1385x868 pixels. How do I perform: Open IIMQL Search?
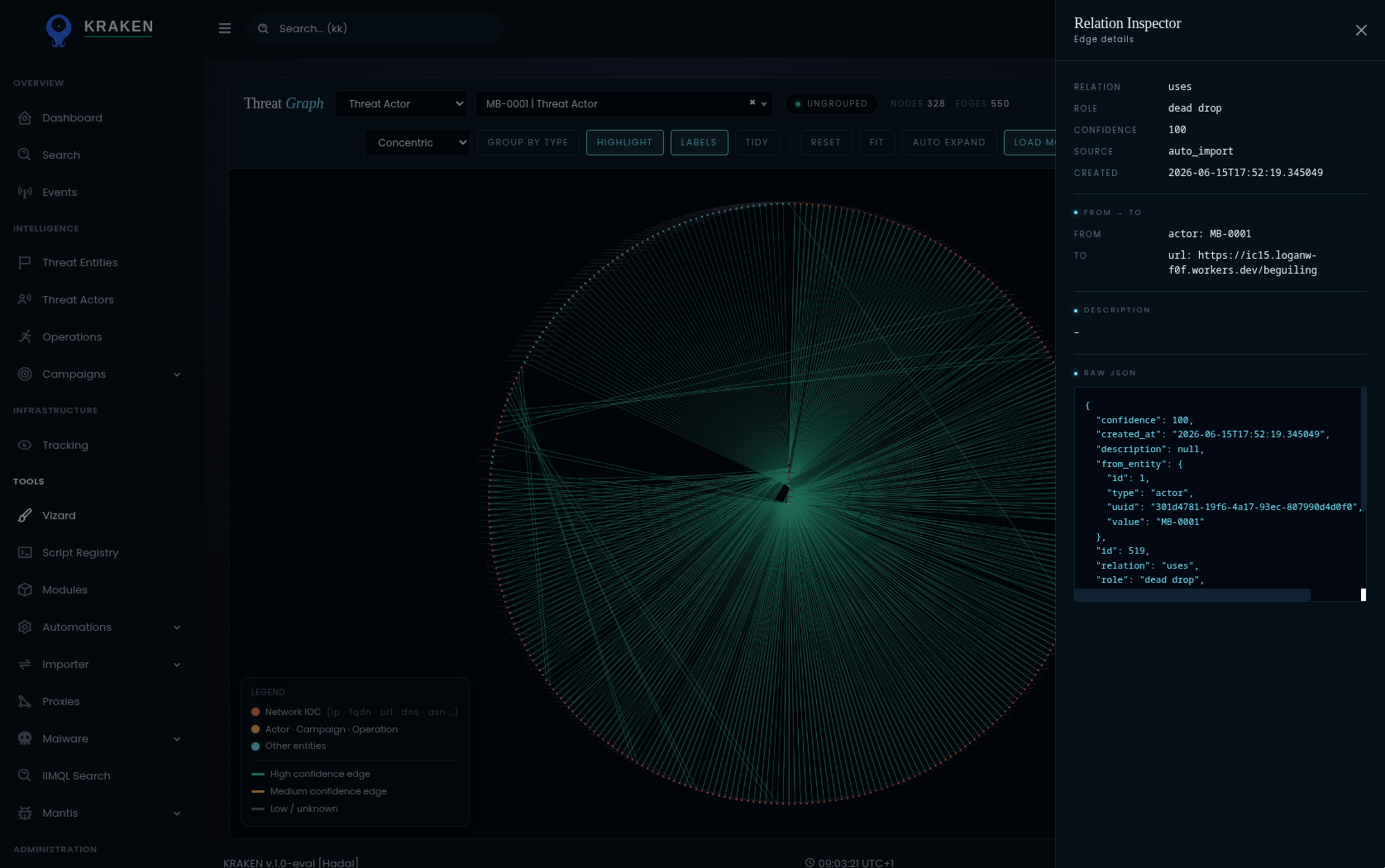76,776
